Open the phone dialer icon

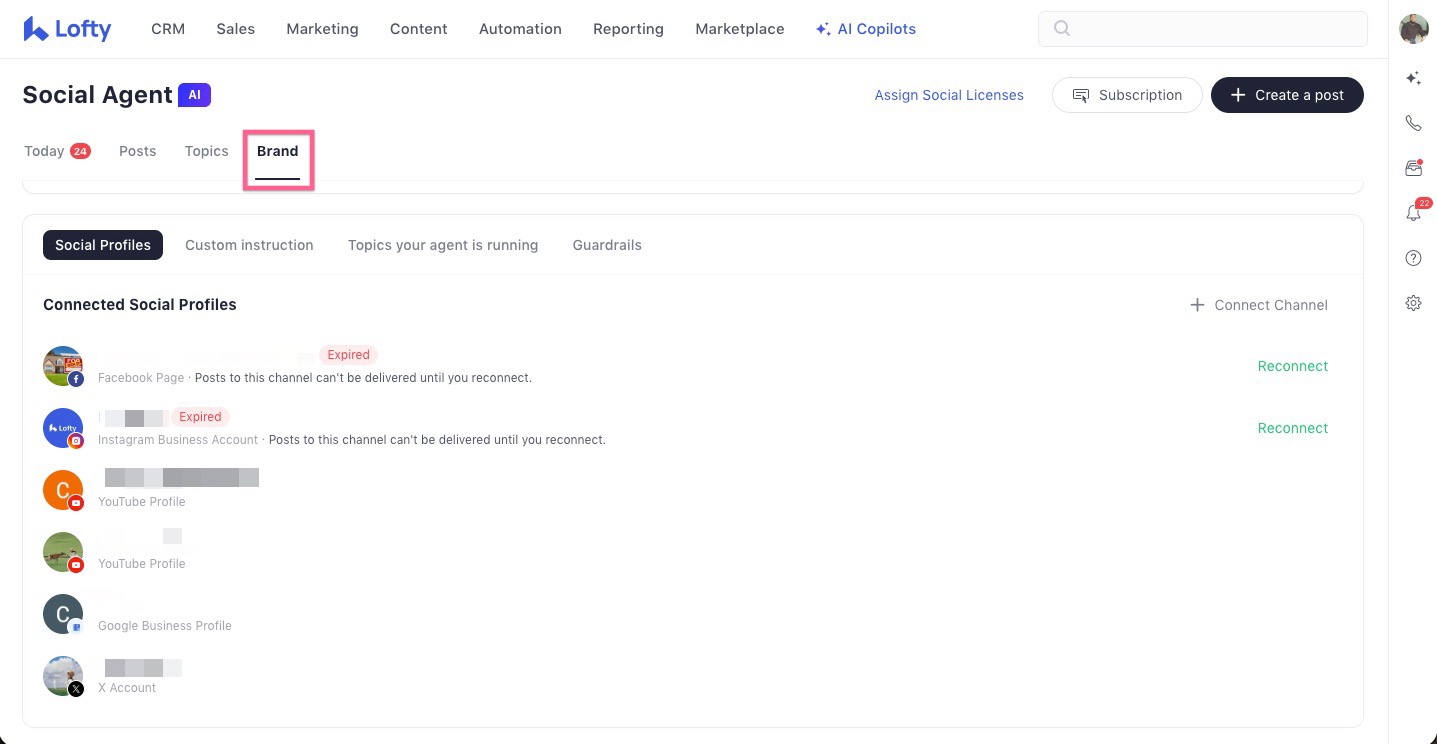tap(1413, 123)
